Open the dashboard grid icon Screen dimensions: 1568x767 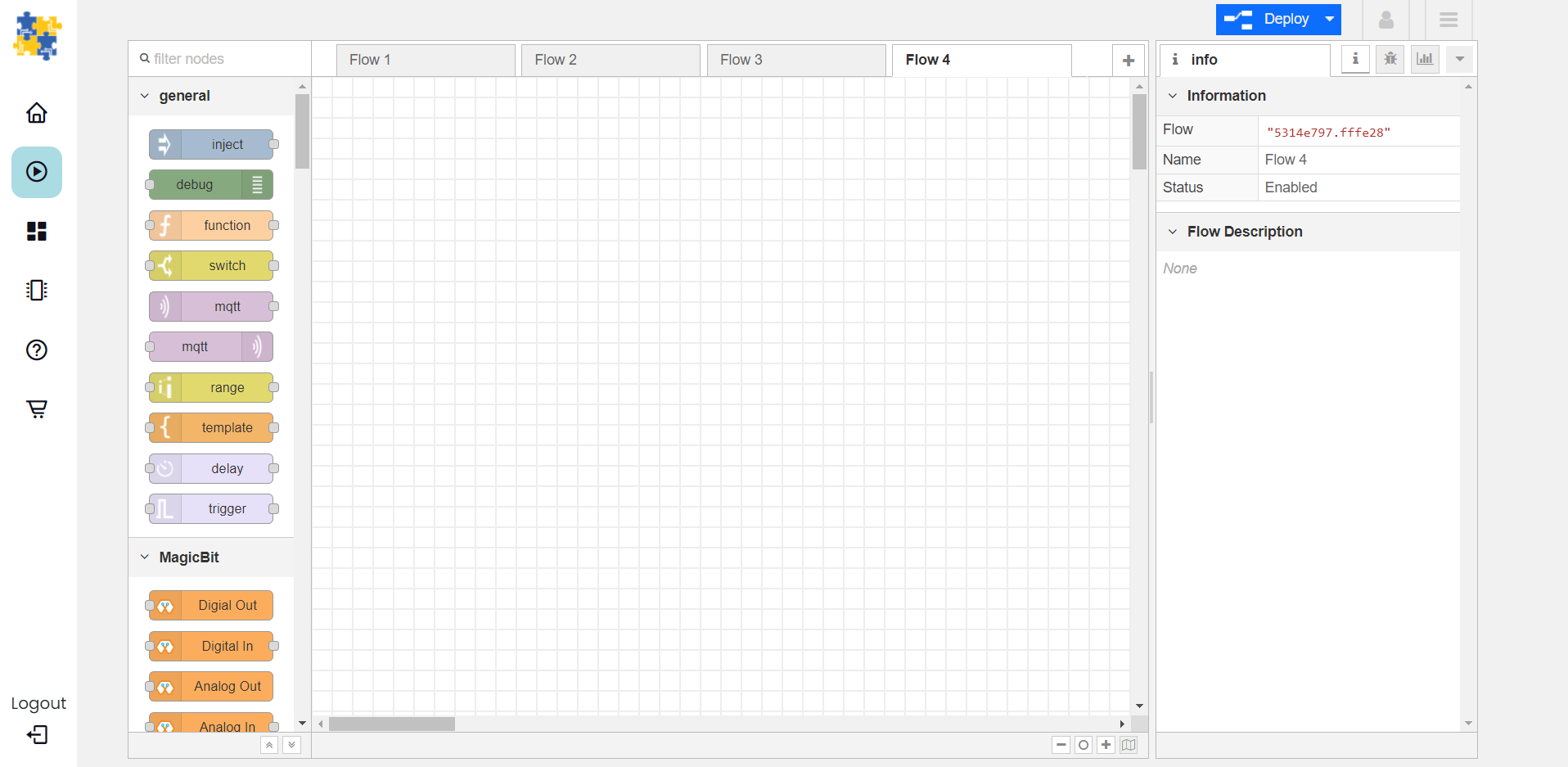click(x=37, y=231)
